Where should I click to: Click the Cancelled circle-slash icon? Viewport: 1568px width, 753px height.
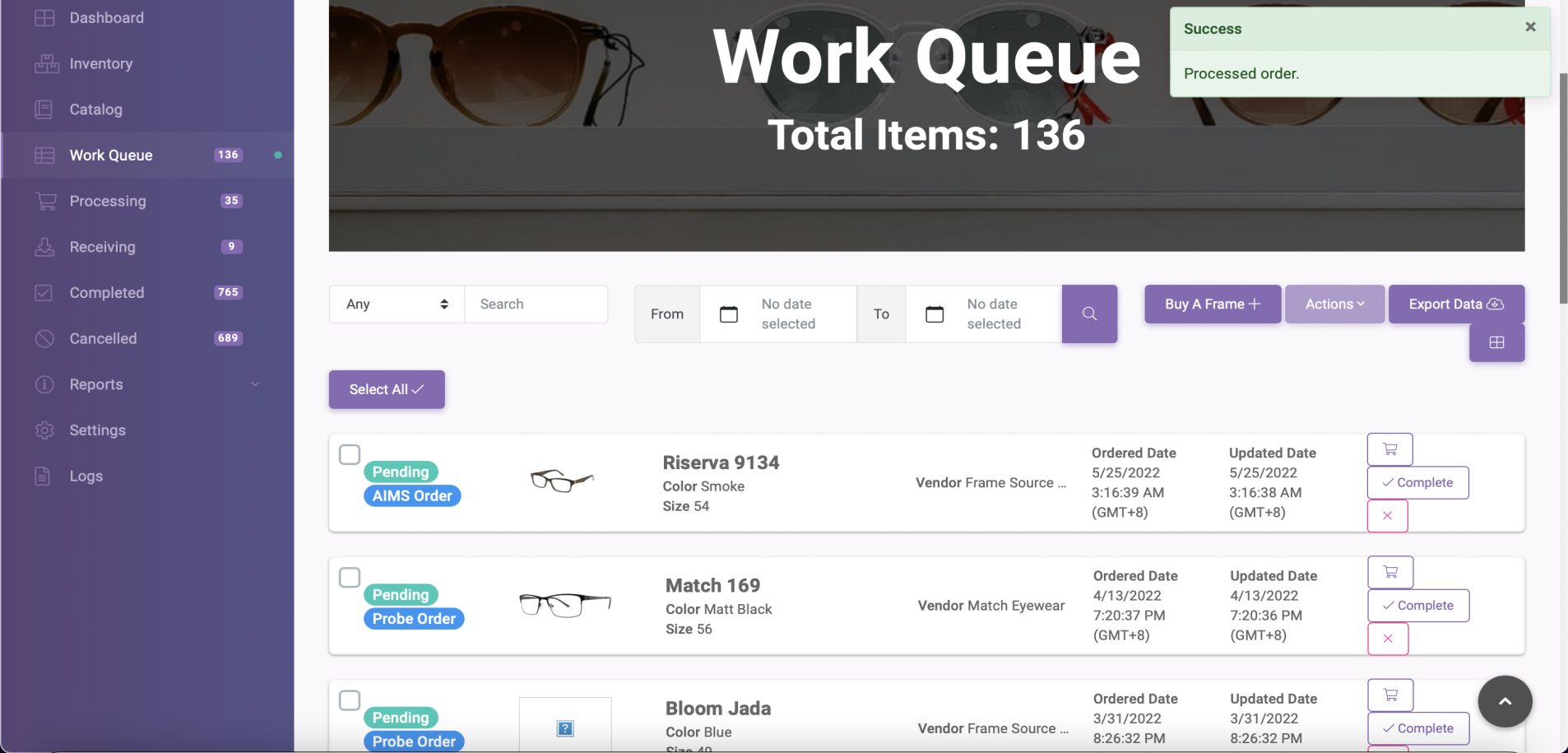point(44,338)
